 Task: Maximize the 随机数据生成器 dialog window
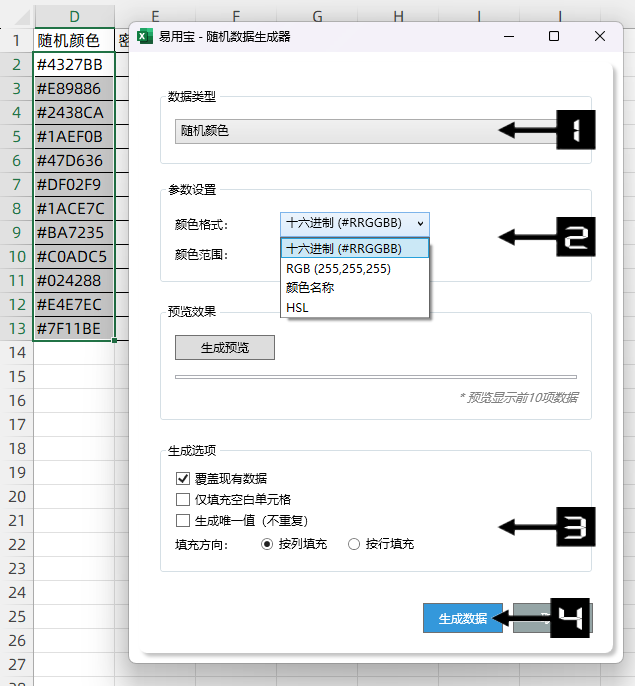coord(554,36)
